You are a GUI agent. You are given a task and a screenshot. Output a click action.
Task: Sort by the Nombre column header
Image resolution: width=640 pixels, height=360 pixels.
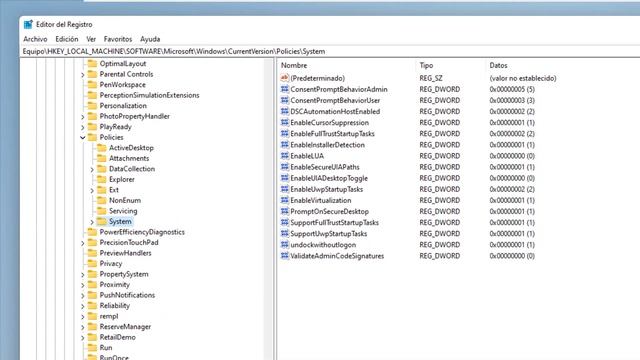pyautogui.click(x=294, y=65)
